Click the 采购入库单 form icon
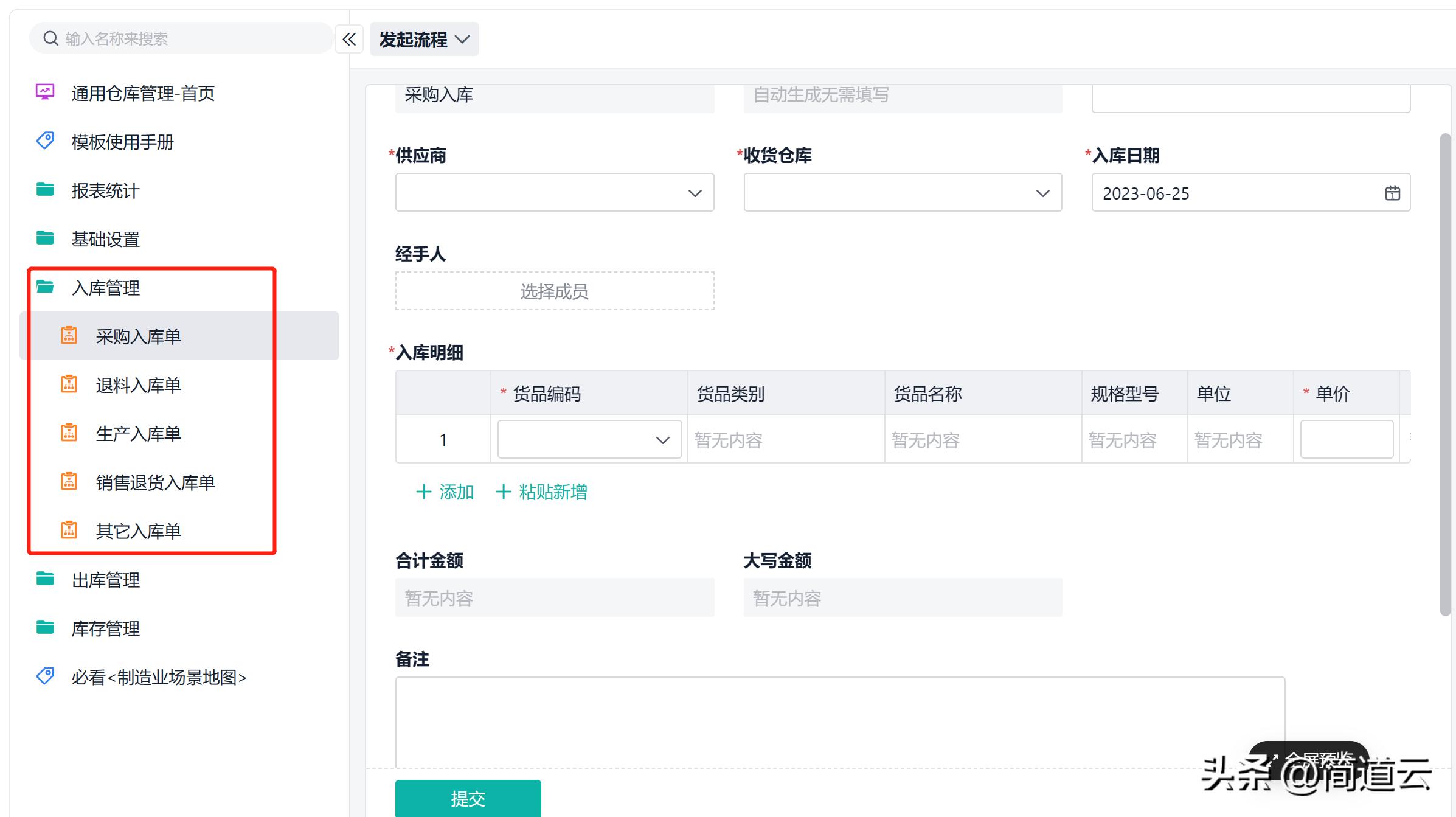 point(69,335)
